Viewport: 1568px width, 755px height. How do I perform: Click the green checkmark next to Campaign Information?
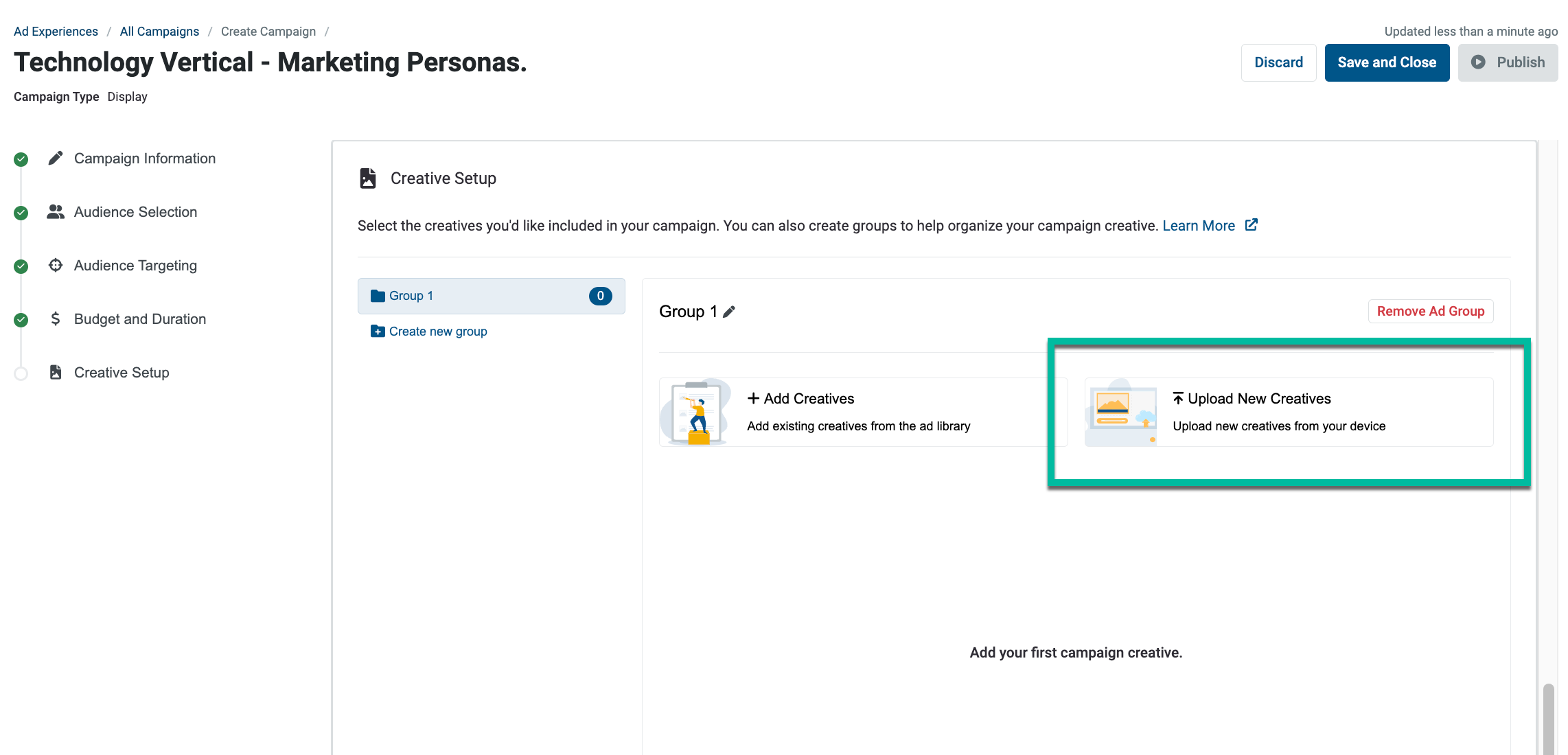21,159
